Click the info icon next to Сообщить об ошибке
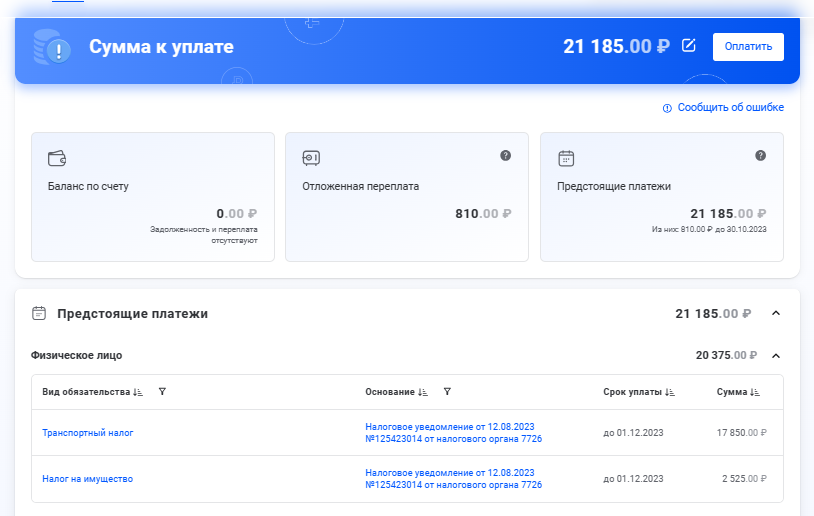The image size is (814, 516). [667, 108]
